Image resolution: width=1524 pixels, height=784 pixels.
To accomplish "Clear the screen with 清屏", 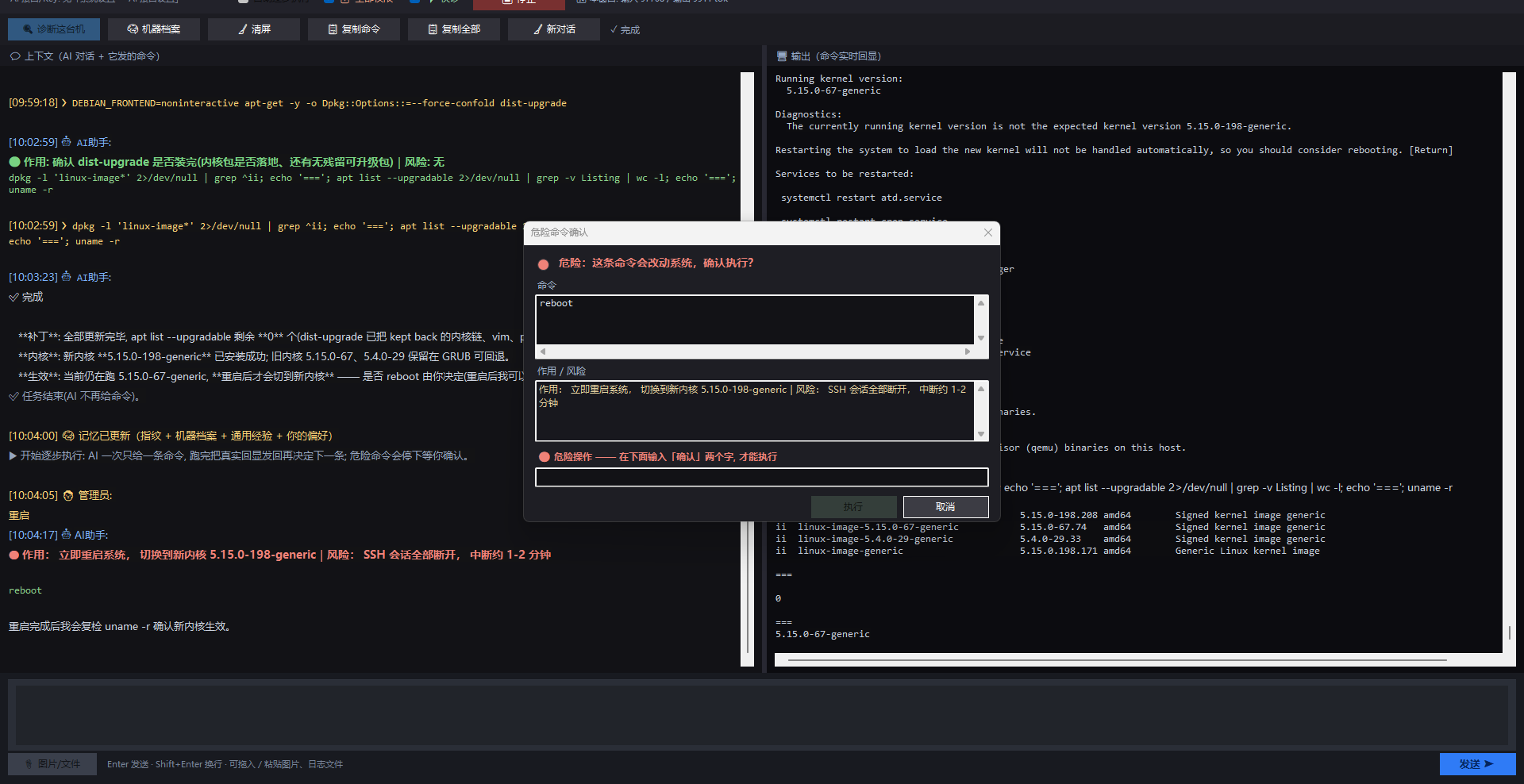I will (x=254, y=29).
